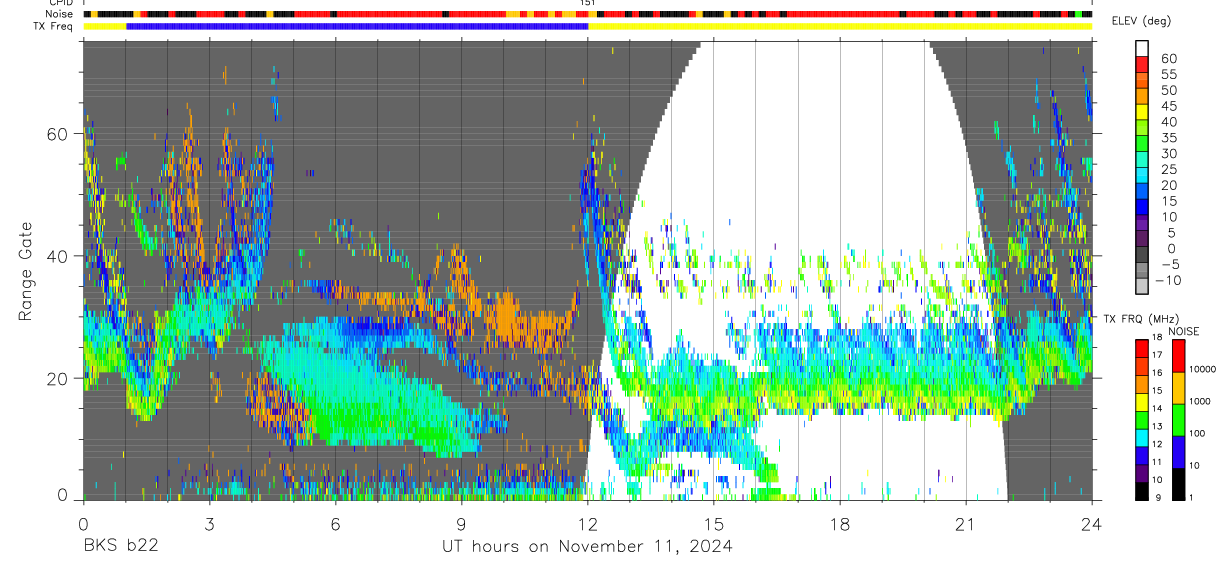Click the 100 value on NOISE scale
Screen dimensions: 1228x567
coord(1195,434)
